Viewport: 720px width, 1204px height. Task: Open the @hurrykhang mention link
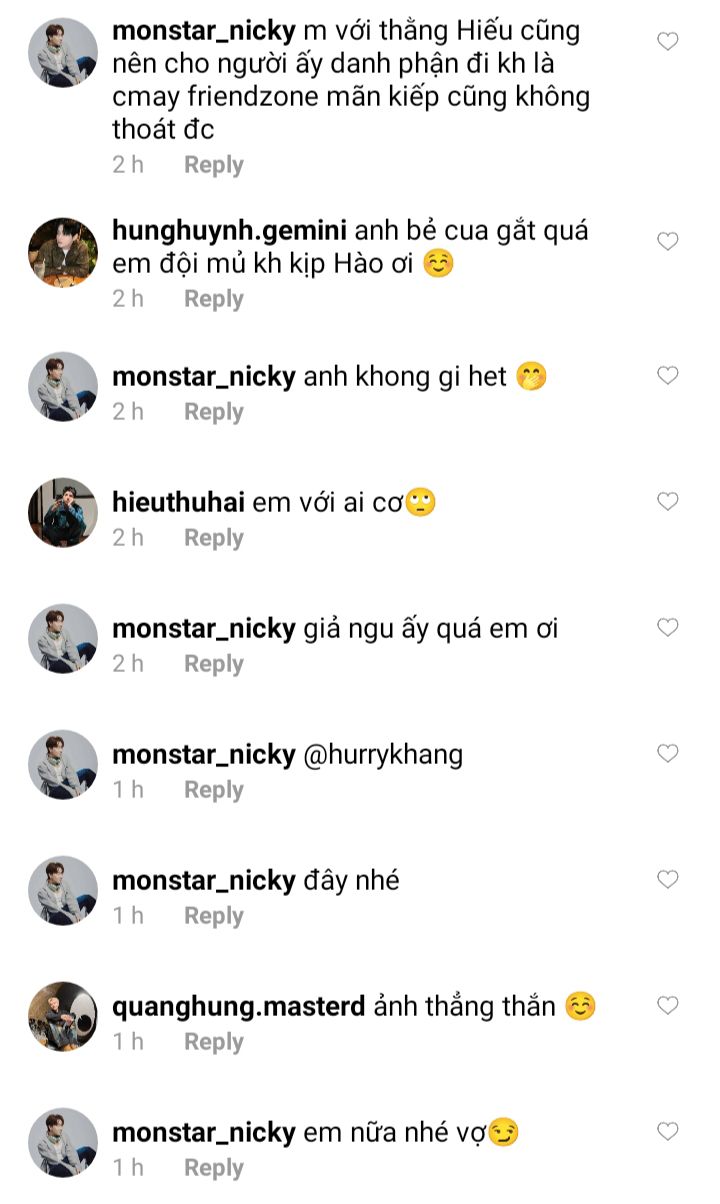(x=383, y=754)
